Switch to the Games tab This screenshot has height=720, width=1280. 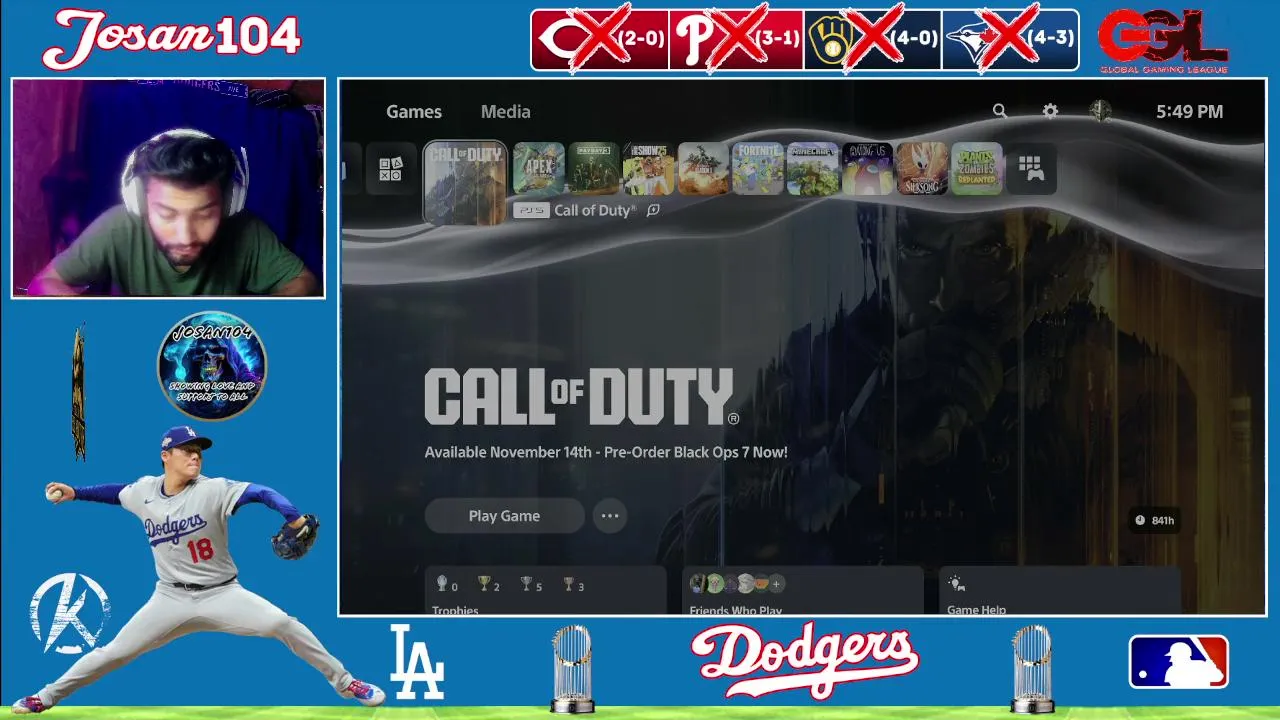[414, 112]
